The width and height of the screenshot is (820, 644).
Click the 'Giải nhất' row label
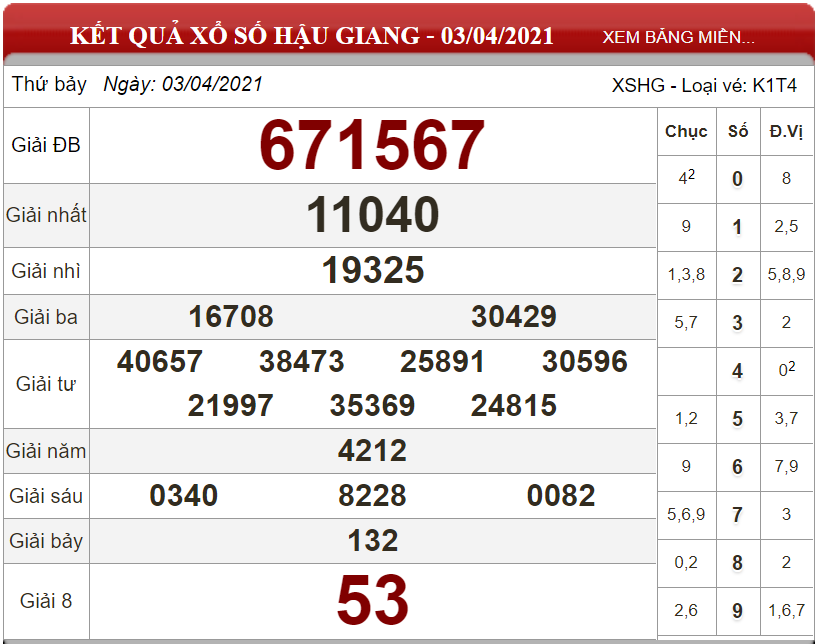pyautogui.click(x=46, y=215)
